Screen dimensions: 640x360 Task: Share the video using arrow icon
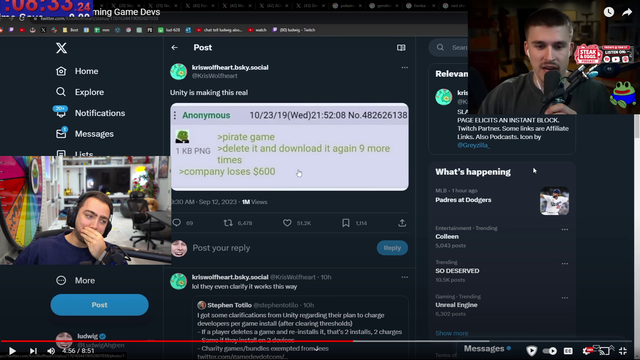click(627, 12)
